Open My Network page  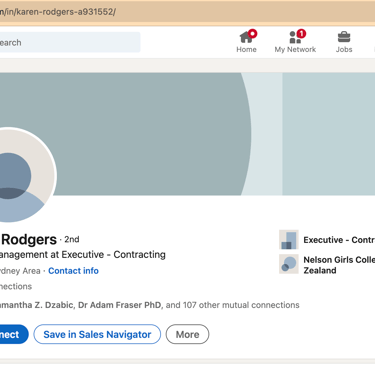[295, 42]
